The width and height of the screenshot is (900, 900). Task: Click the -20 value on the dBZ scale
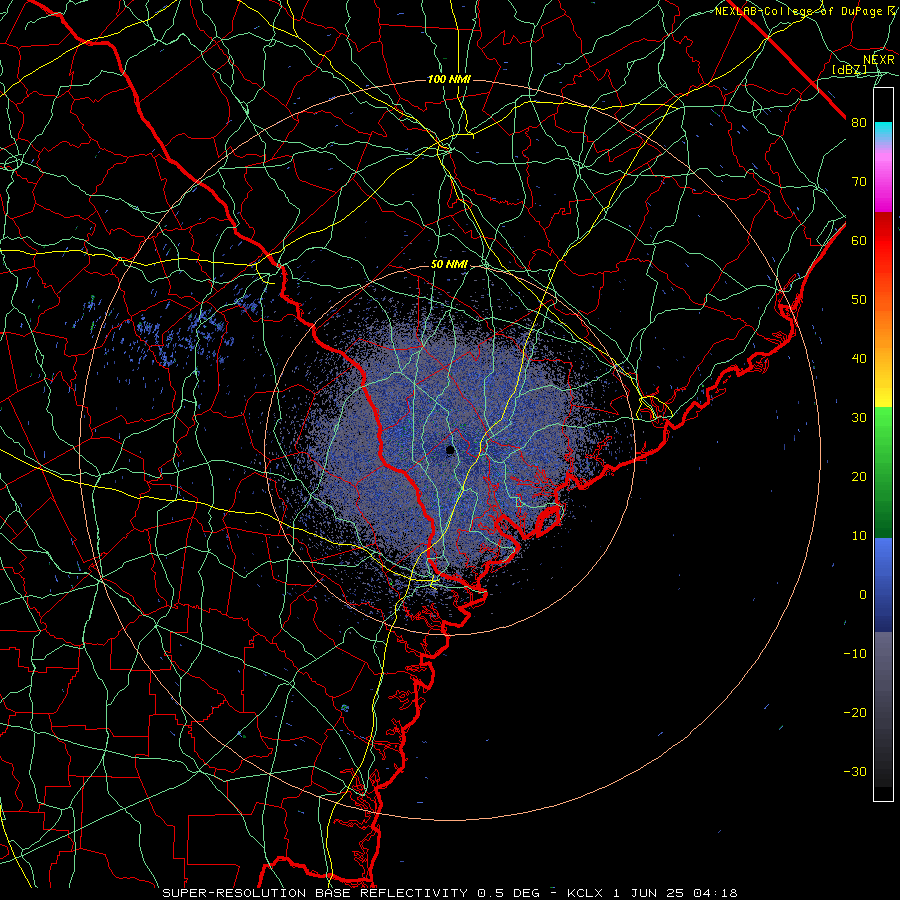pyautogui.click(x=855, y=712)
